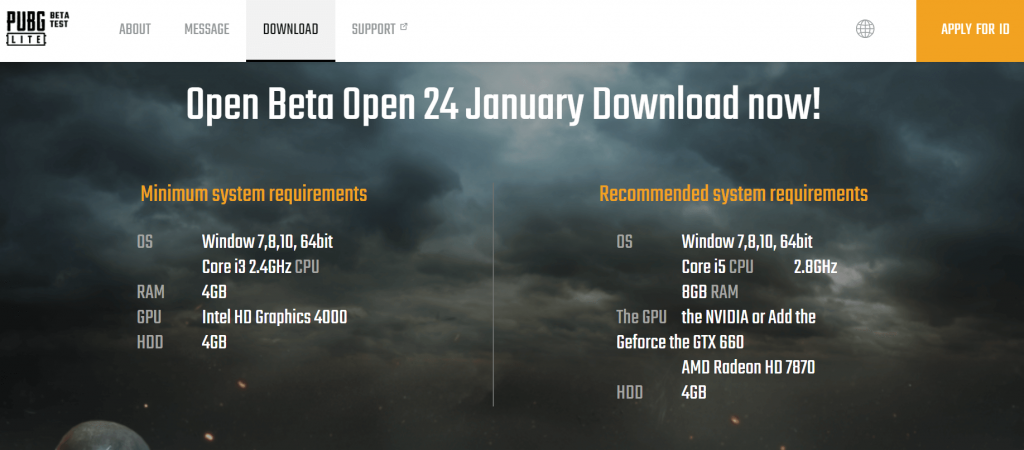Click the minimum OS Window 7,8,10, 64bit value
The image size is (1024, 450).
267,242
